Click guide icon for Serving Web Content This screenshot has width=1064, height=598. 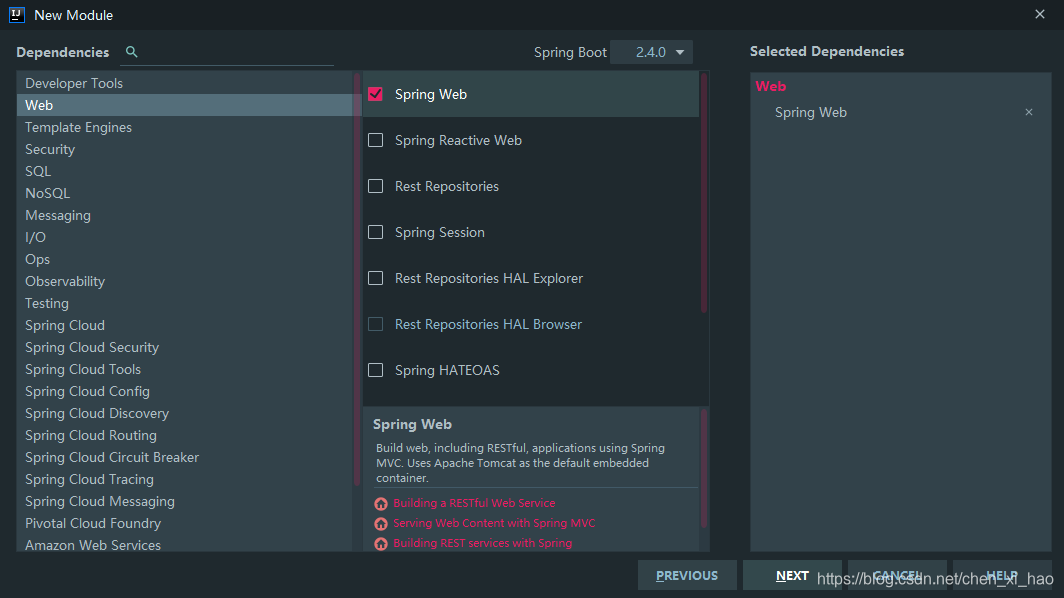[x=381, y=524]
